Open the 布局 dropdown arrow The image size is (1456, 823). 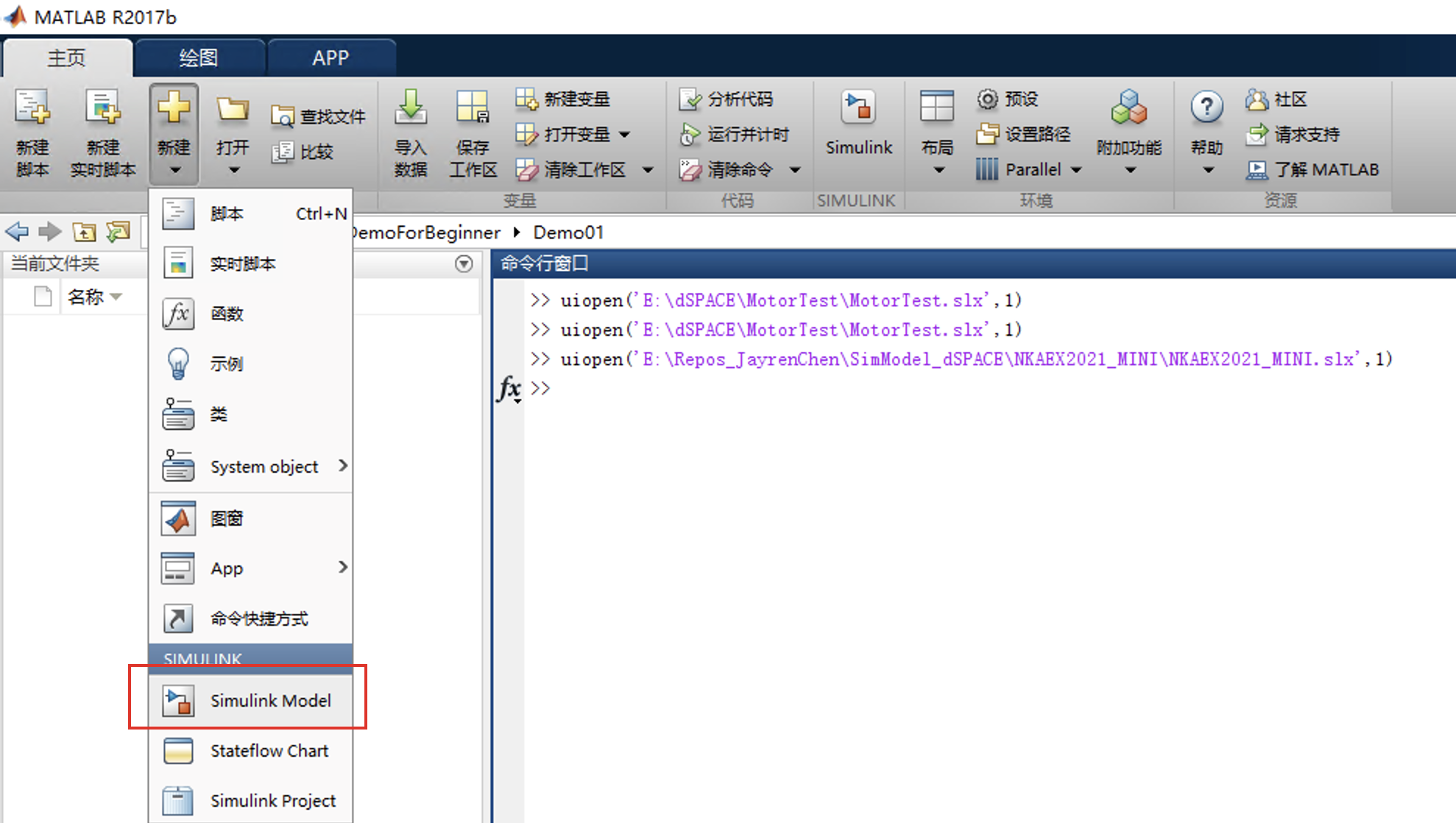coord(939,170)
